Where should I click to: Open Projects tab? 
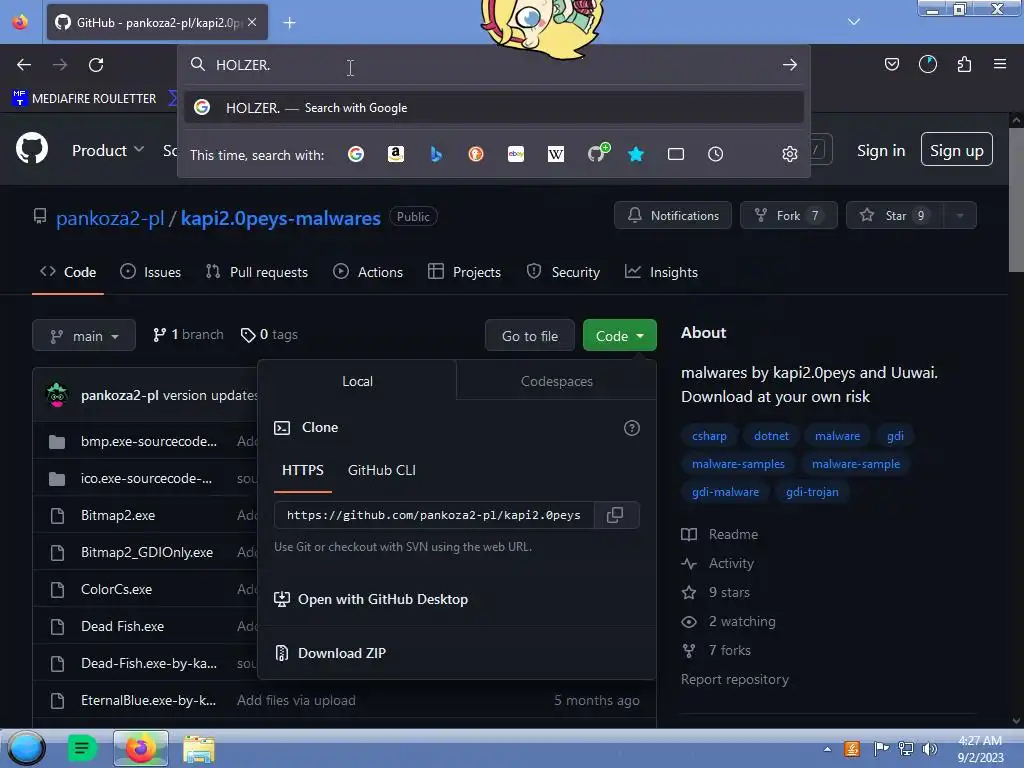pos(464,272)
